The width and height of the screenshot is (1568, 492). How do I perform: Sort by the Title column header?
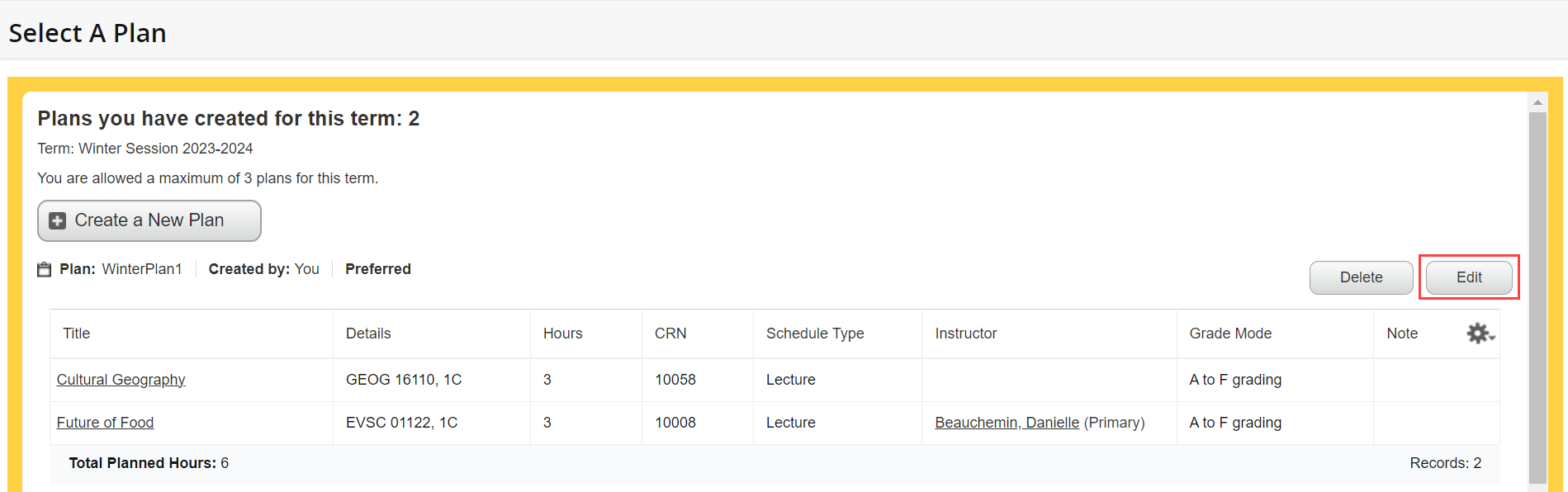pyautogui.click(x=77, y=334)
